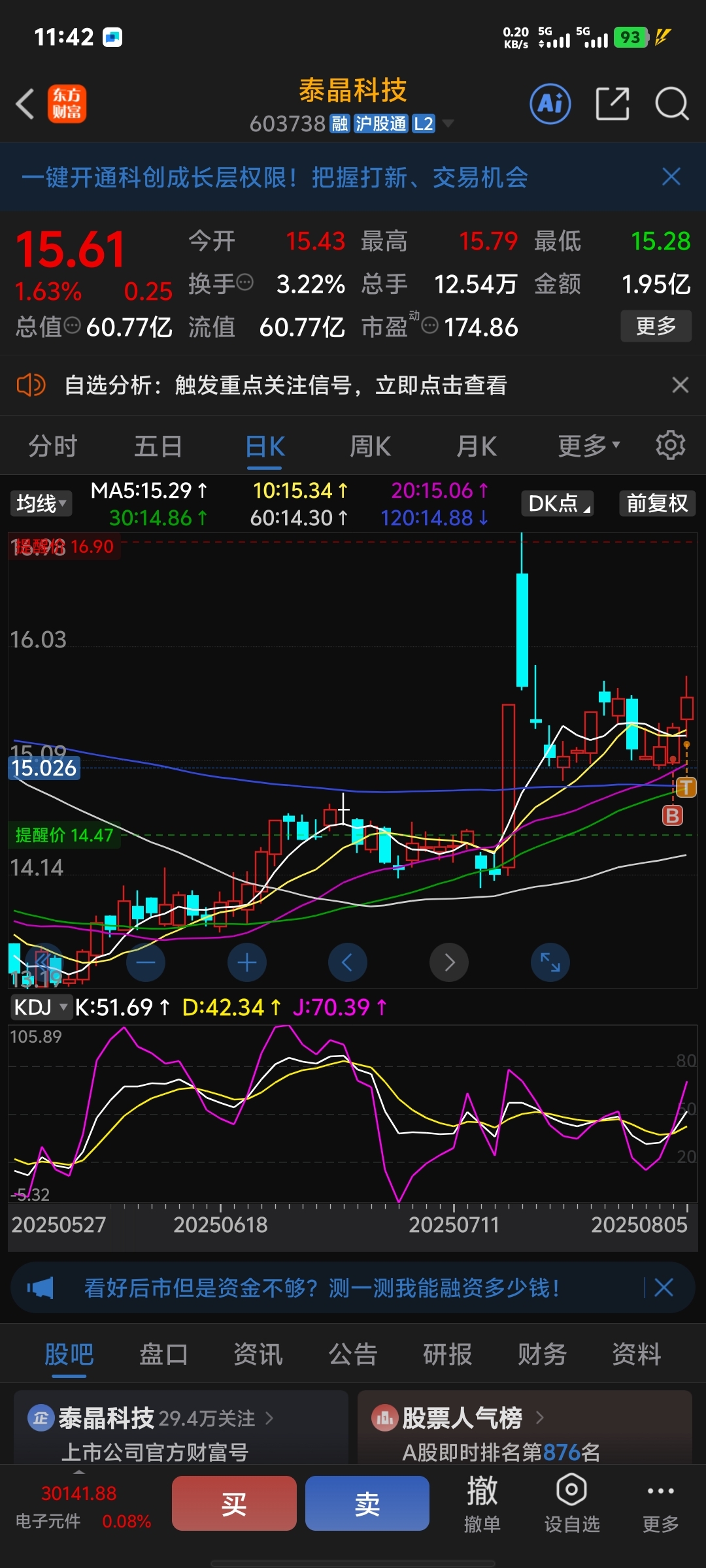Open the Ai assistant icon
Image resolution: width=706 pixels, height=1568 pixels.
click(x=550, y=104)
